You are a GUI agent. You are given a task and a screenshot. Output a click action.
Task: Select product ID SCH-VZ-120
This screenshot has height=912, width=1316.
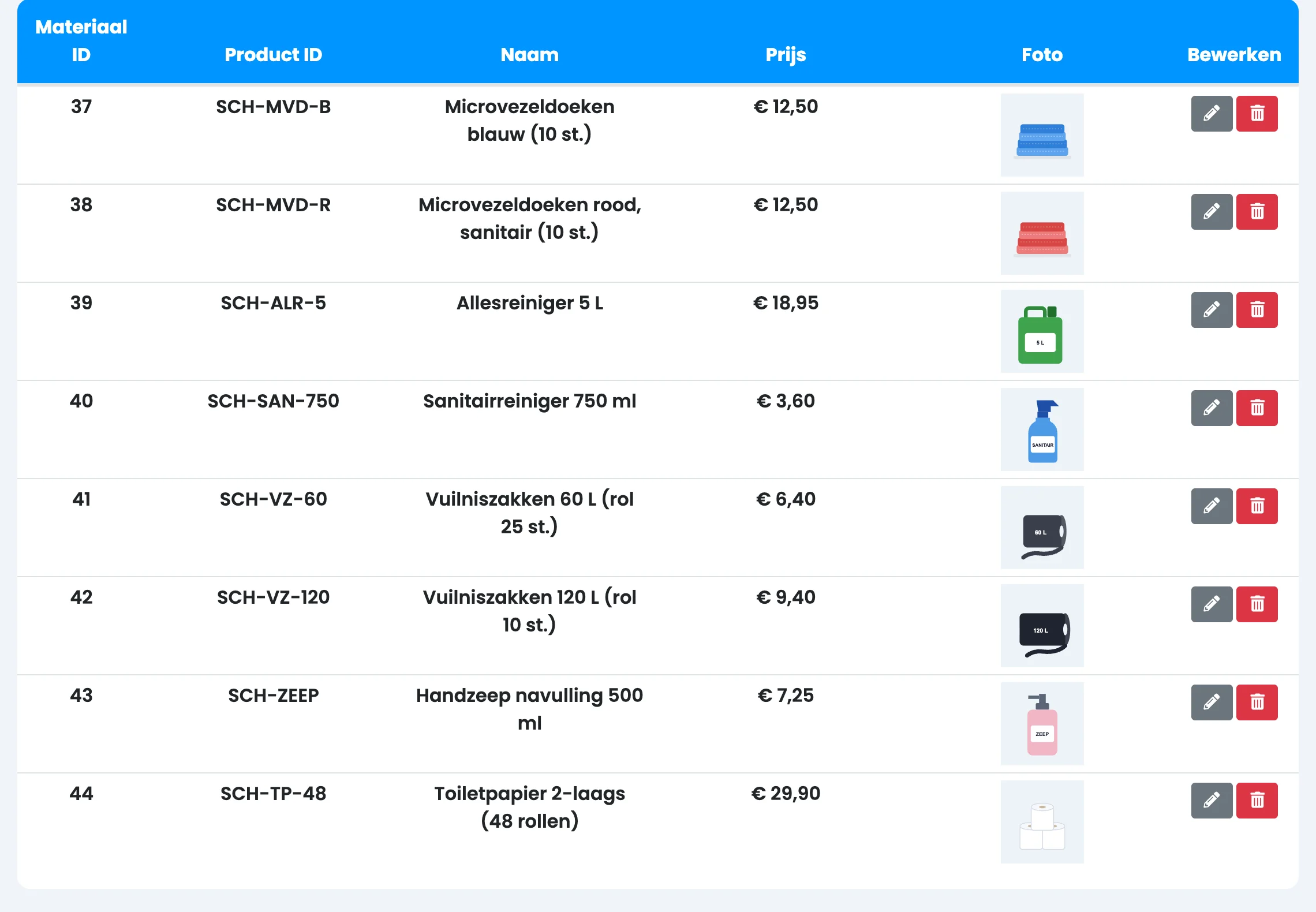pos(274,597)
